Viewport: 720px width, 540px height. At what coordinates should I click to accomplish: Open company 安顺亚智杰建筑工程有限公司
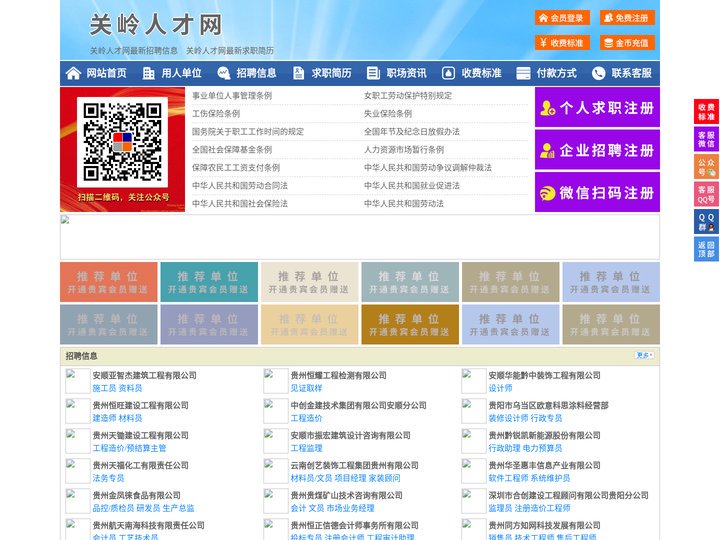point(145,375)
